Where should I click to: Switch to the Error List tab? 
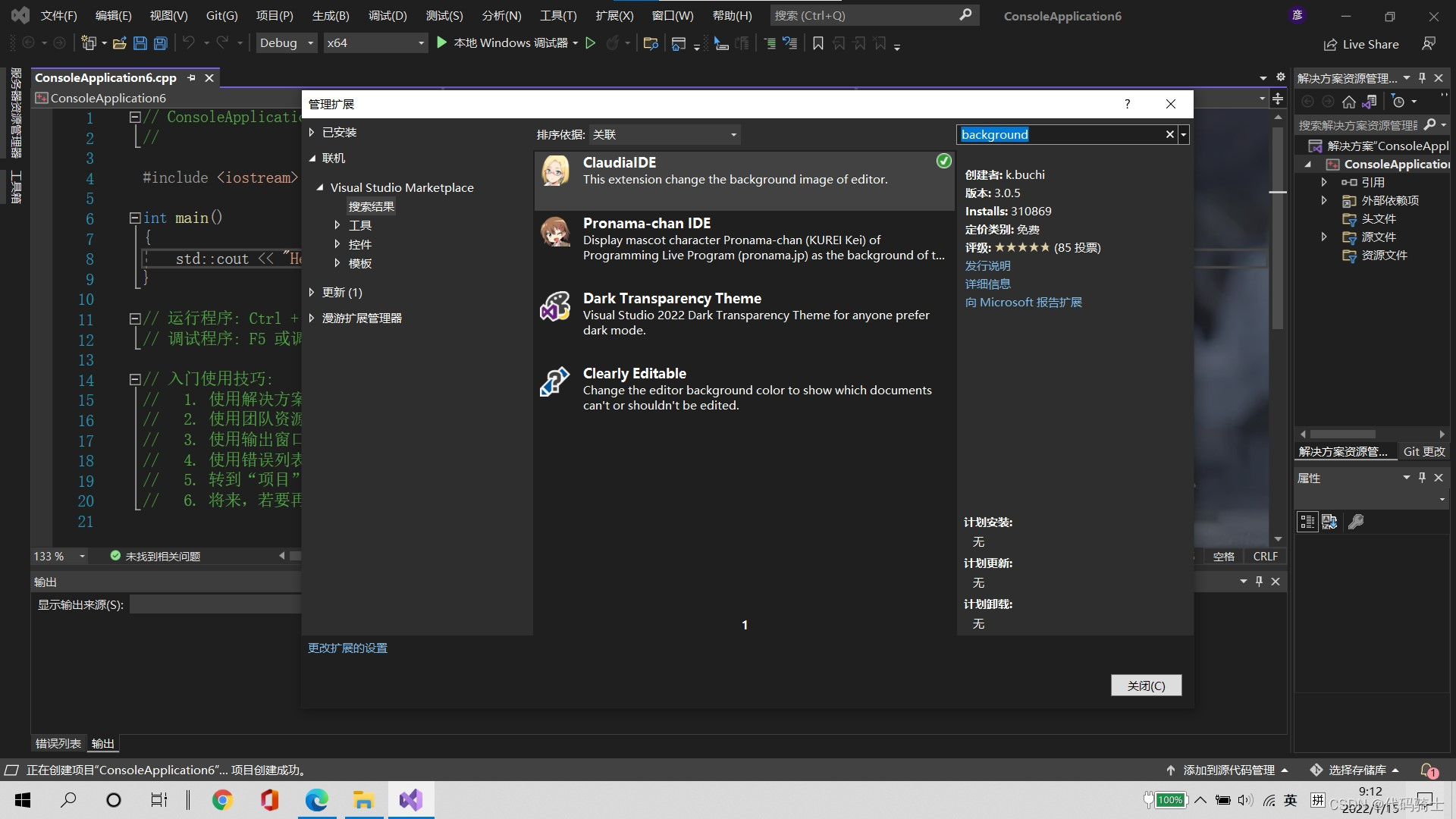pyautogui.click(x=58, y=744)
